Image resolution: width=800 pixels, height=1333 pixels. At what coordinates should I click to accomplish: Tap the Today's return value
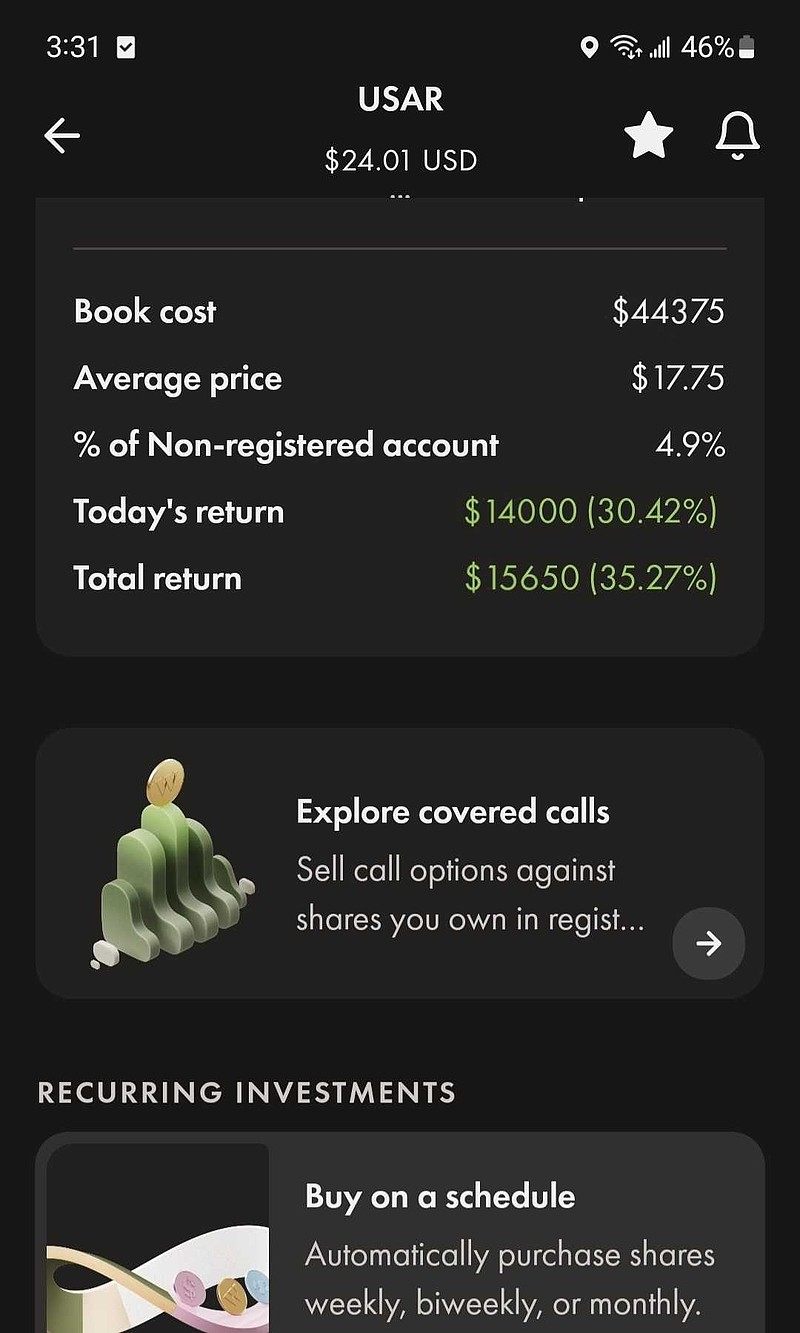point(590,511)
